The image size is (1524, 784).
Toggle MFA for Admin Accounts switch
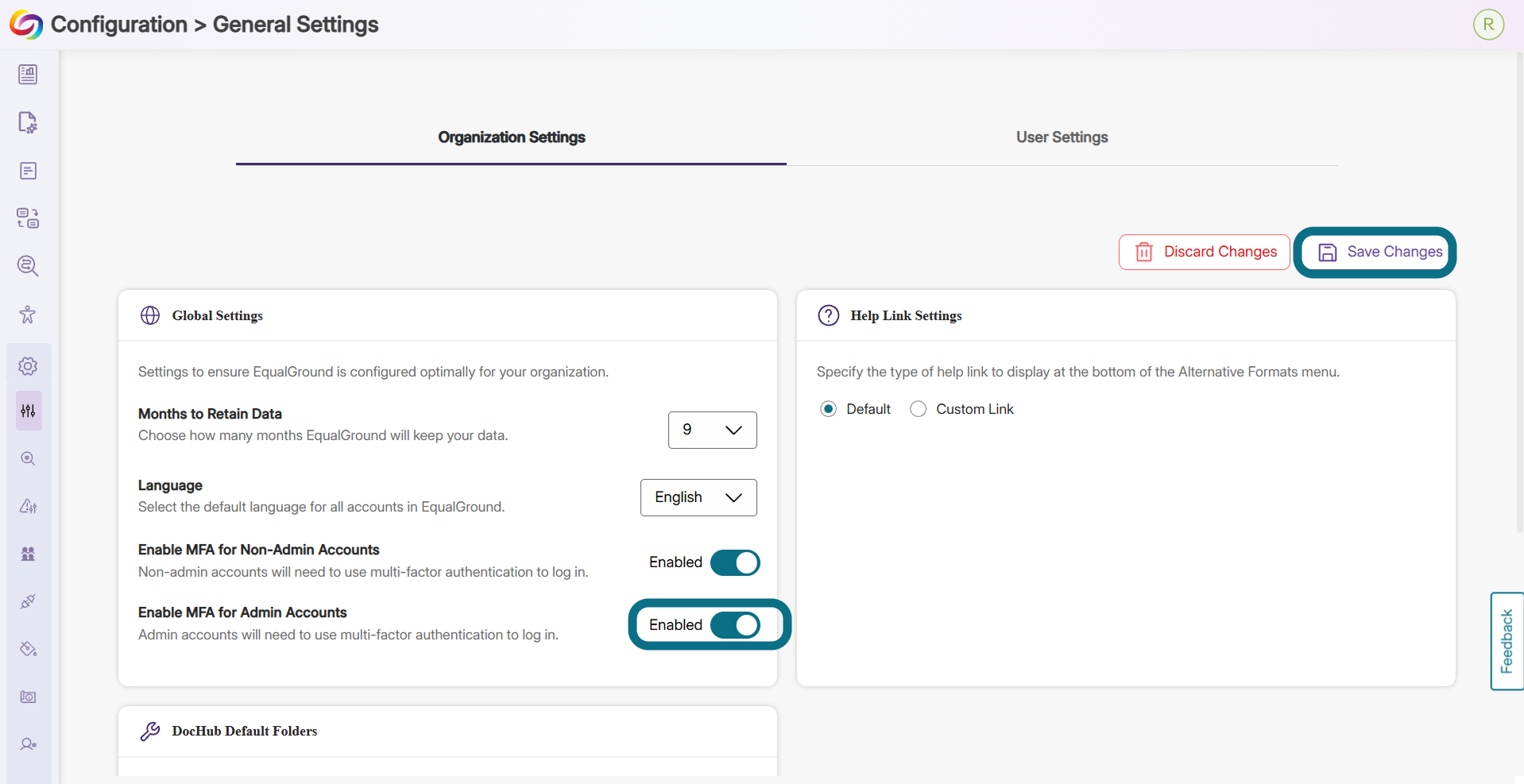pyautogui.click(x=735, y=625)
